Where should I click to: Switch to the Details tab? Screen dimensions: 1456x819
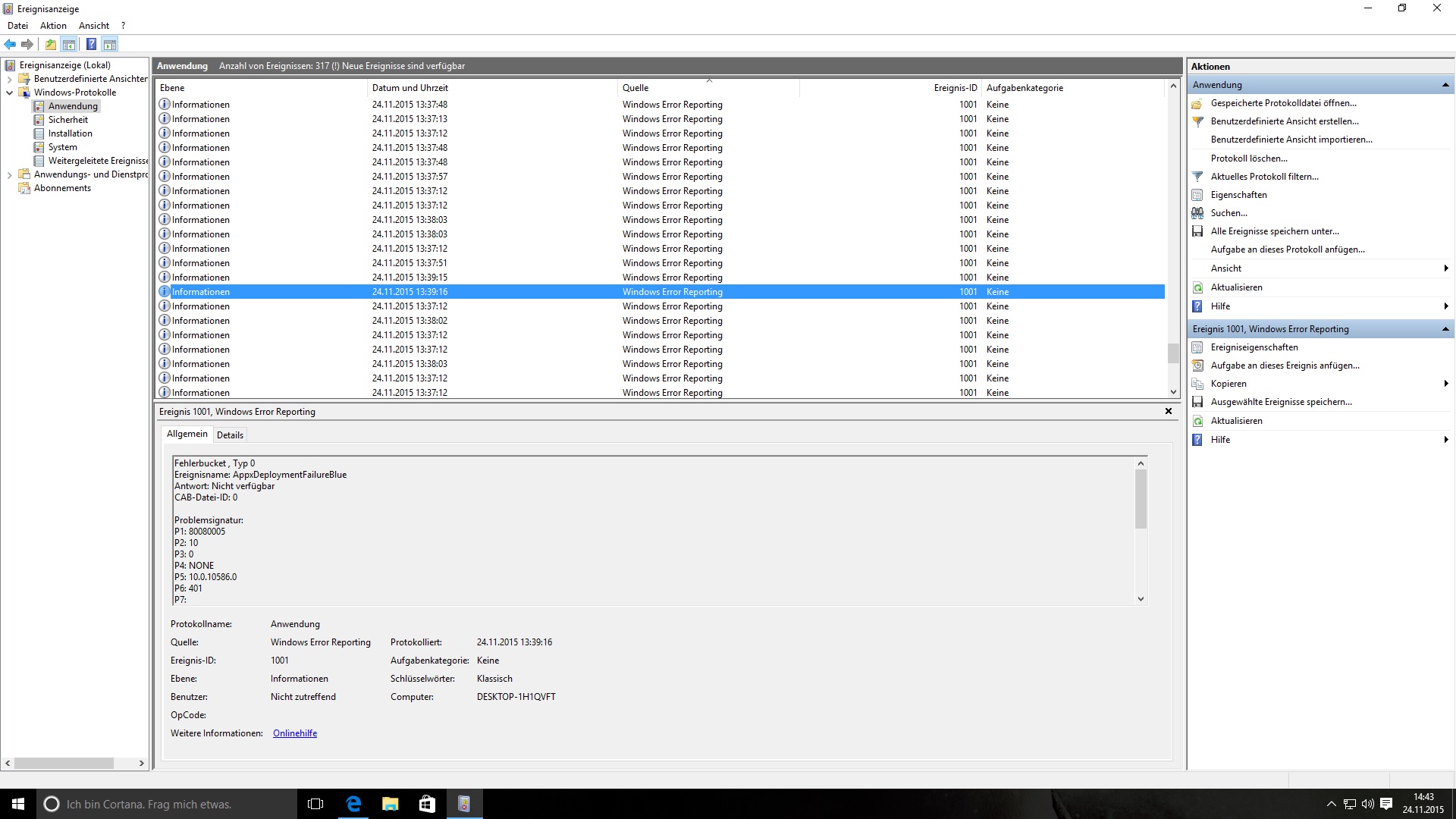[230, 435]
